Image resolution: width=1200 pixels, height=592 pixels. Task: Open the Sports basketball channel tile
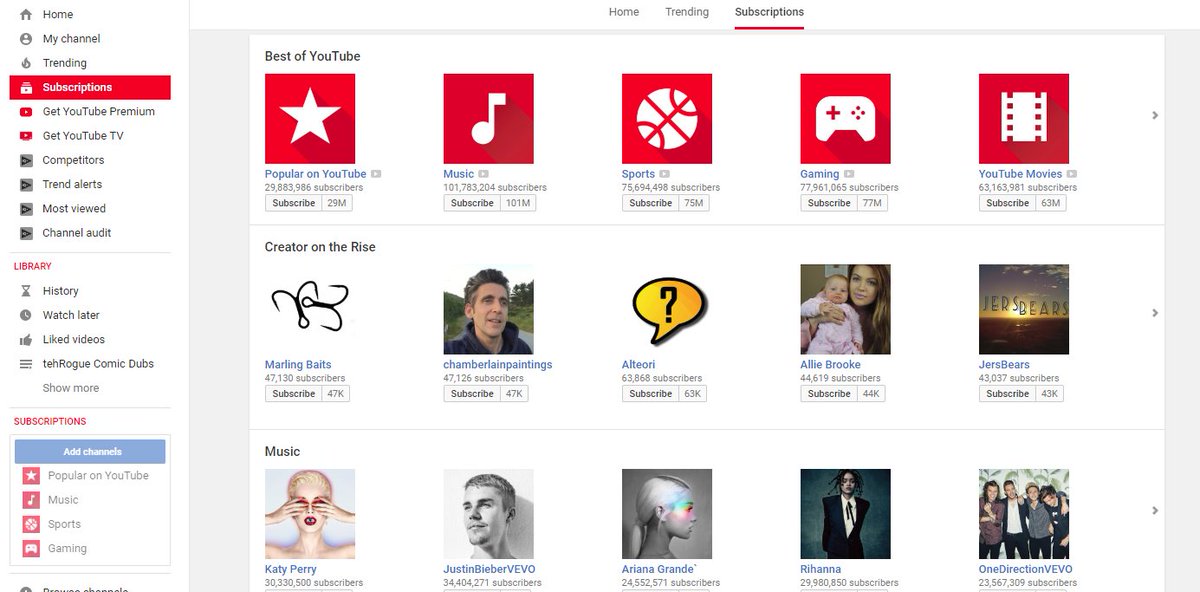tap(667, 119)
